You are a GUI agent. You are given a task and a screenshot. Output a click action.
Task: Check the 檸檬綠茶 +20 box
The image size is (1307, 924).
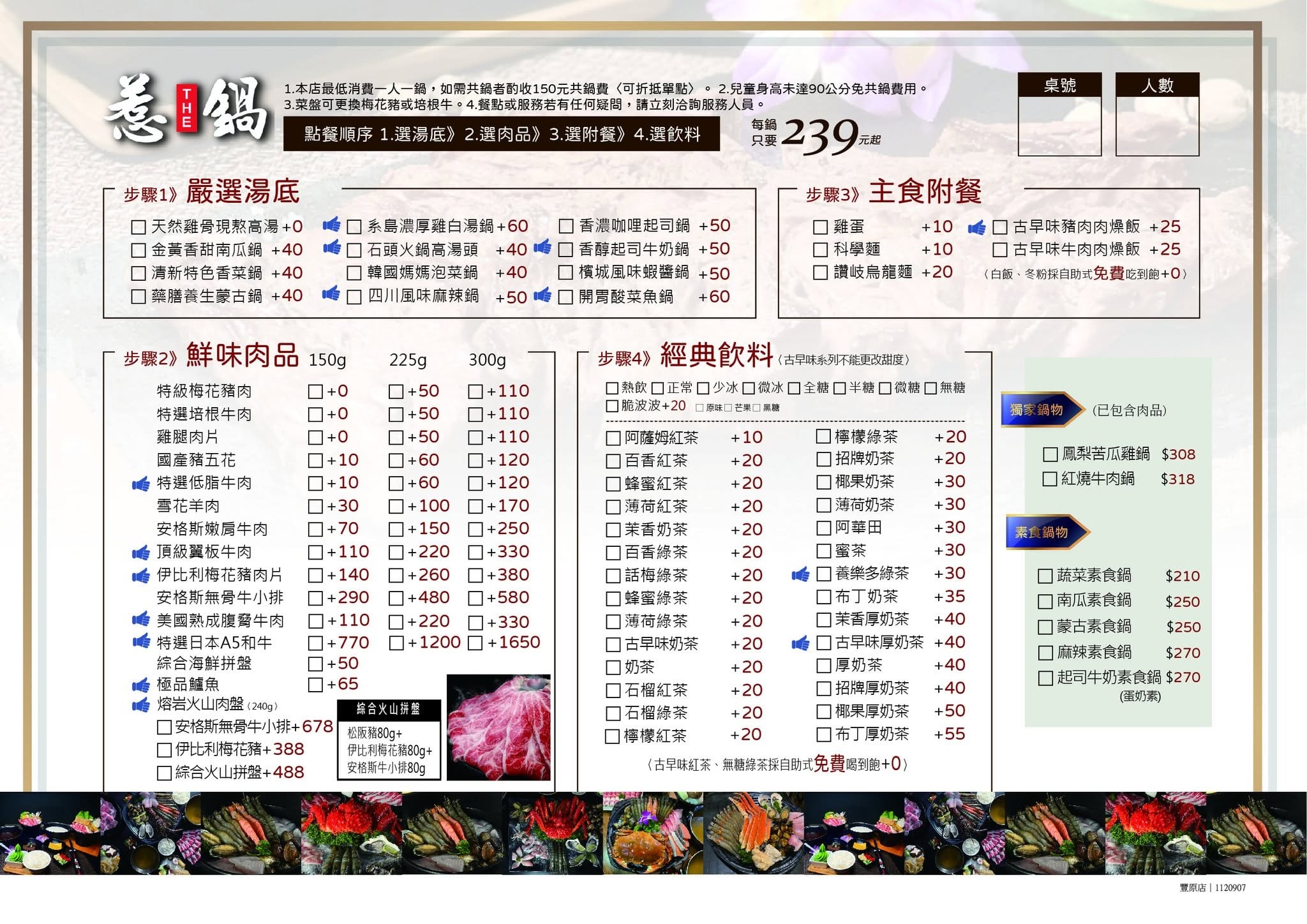click(x=823, y=436)
